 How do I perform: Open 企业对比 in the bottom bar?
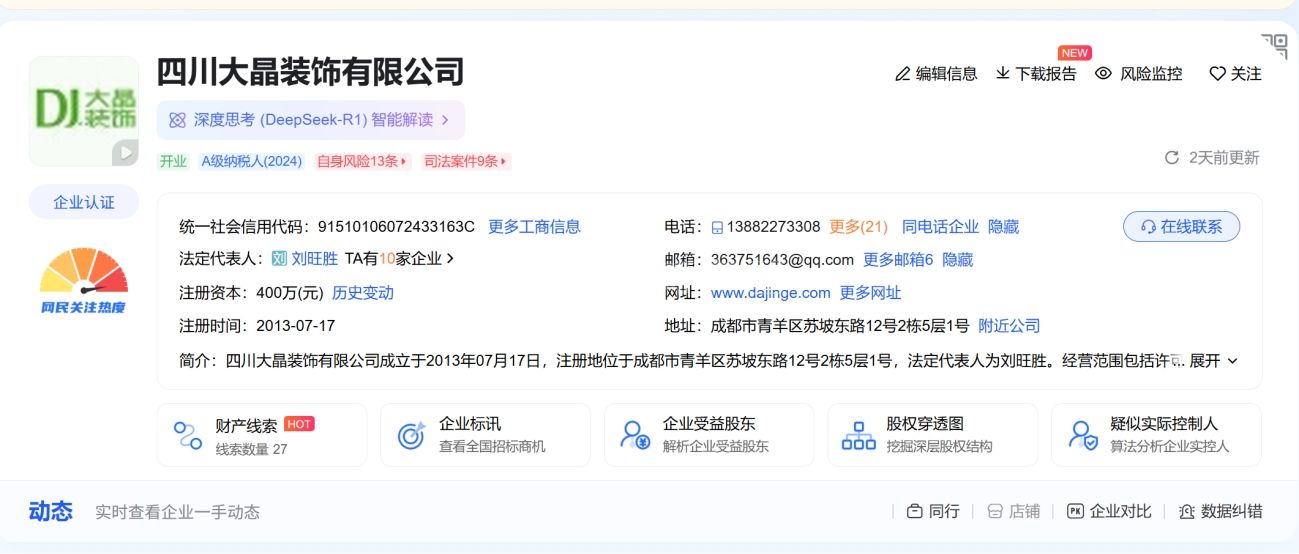[x=1109, y=511]
